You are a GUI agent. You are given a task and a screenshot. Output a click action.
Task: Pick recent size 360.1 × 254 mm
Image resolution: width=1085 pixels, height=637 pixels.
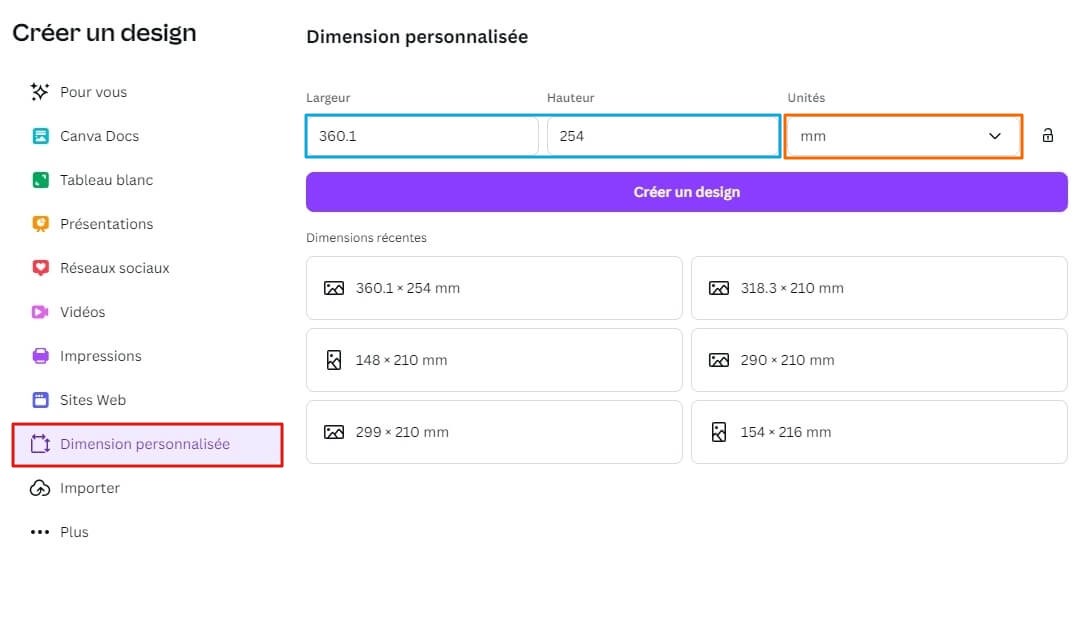[x=494, y=288]
